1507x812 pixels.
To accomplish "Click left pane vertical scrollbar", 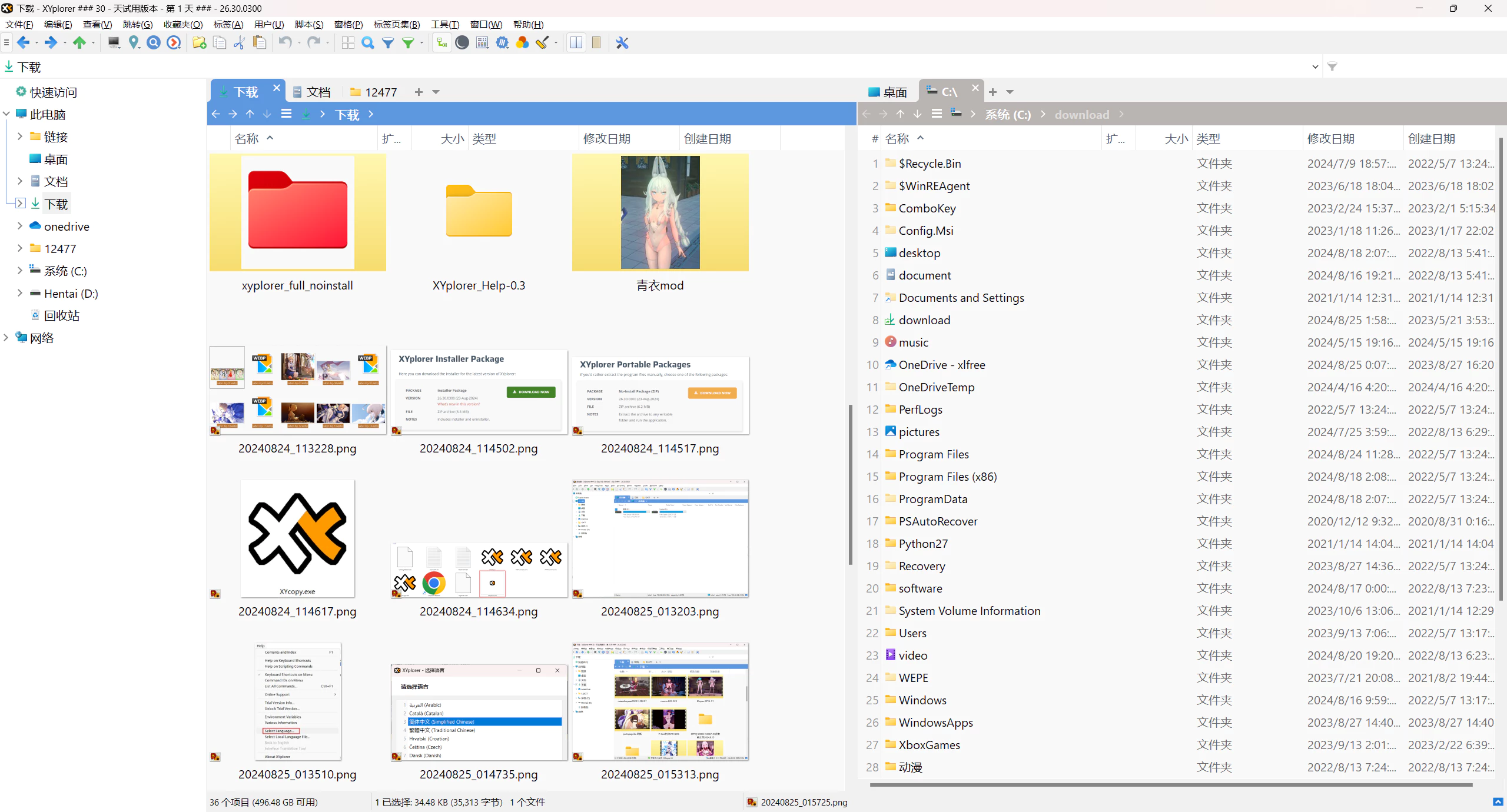I will pos(850,485).
